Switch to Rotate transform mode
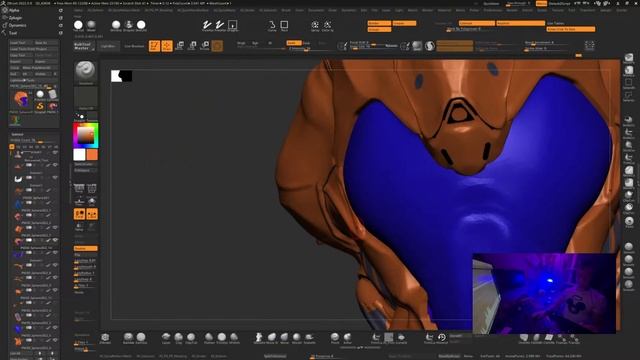 click(x=205, y=46)
